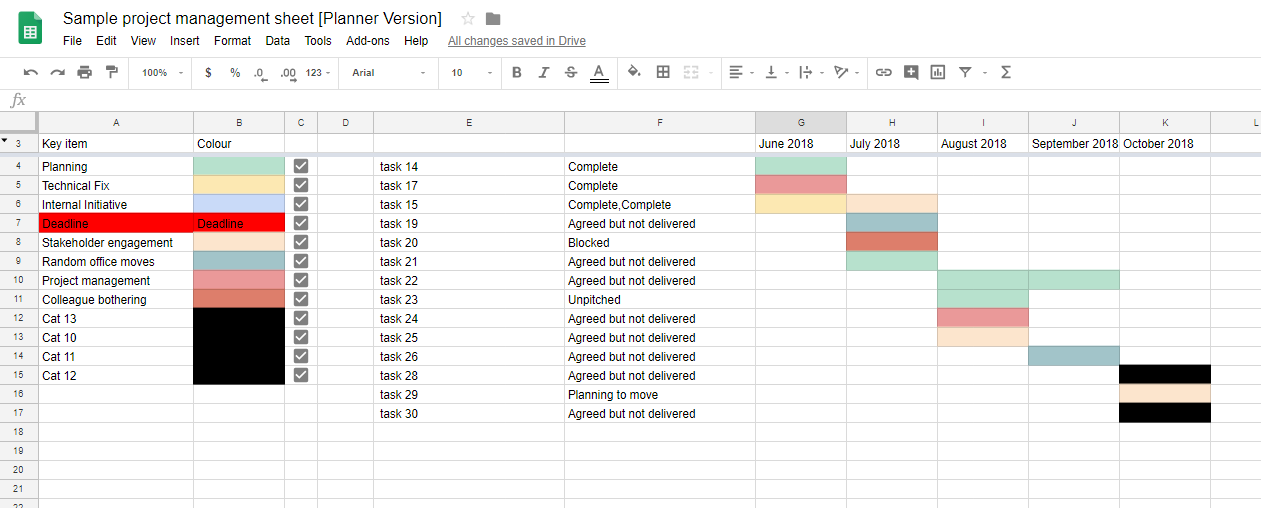Click the Insert chart icon
The height and width of the screenshot is (508, 1261).
937,72
